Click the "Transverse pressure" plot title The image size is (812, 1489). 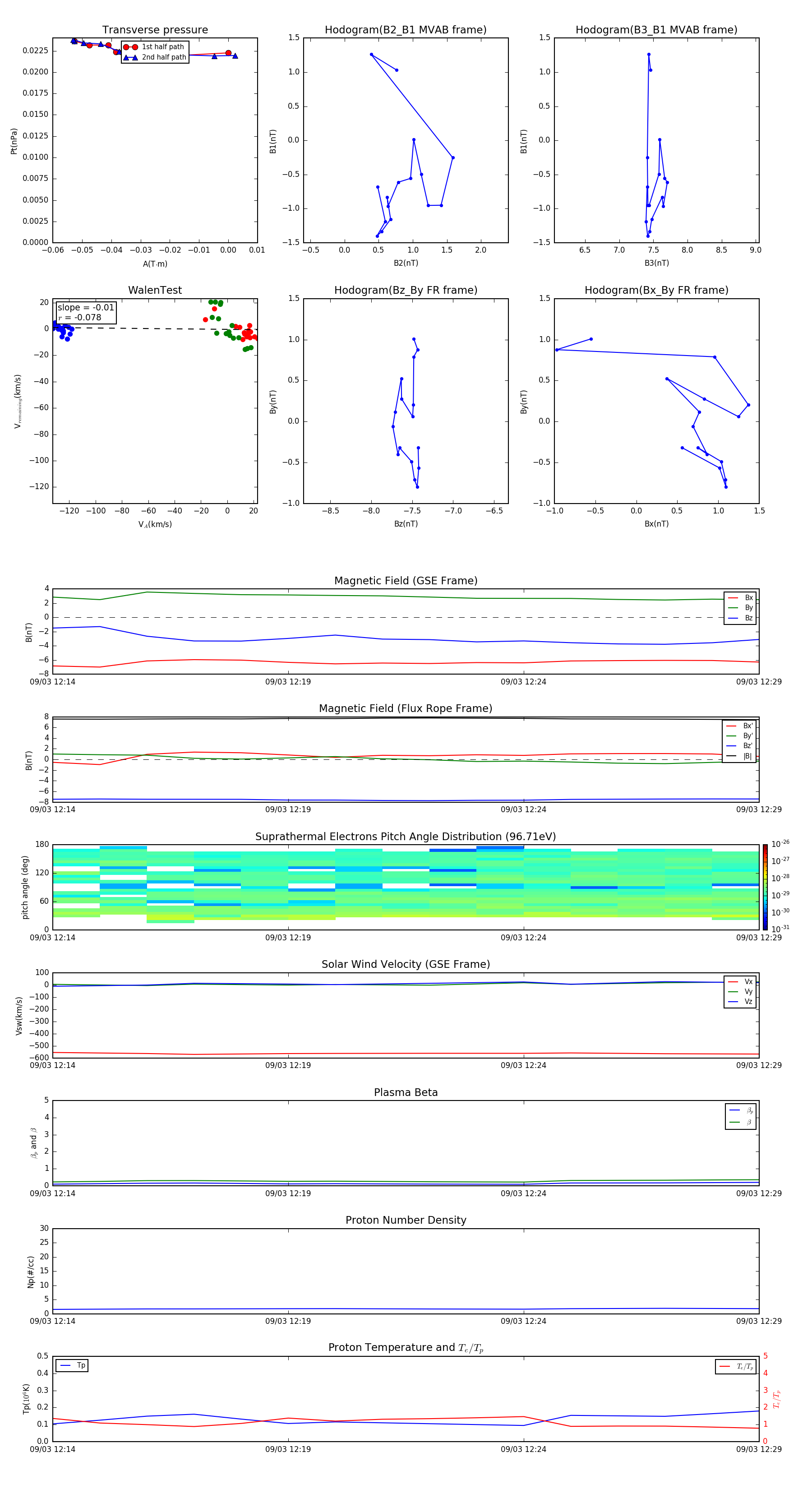[155, 30]
